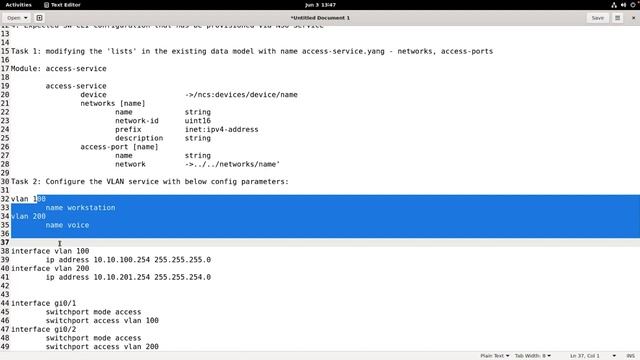
Task: Click the Ln 37, Col 1 position indicator
Action: tap(584, 356)
